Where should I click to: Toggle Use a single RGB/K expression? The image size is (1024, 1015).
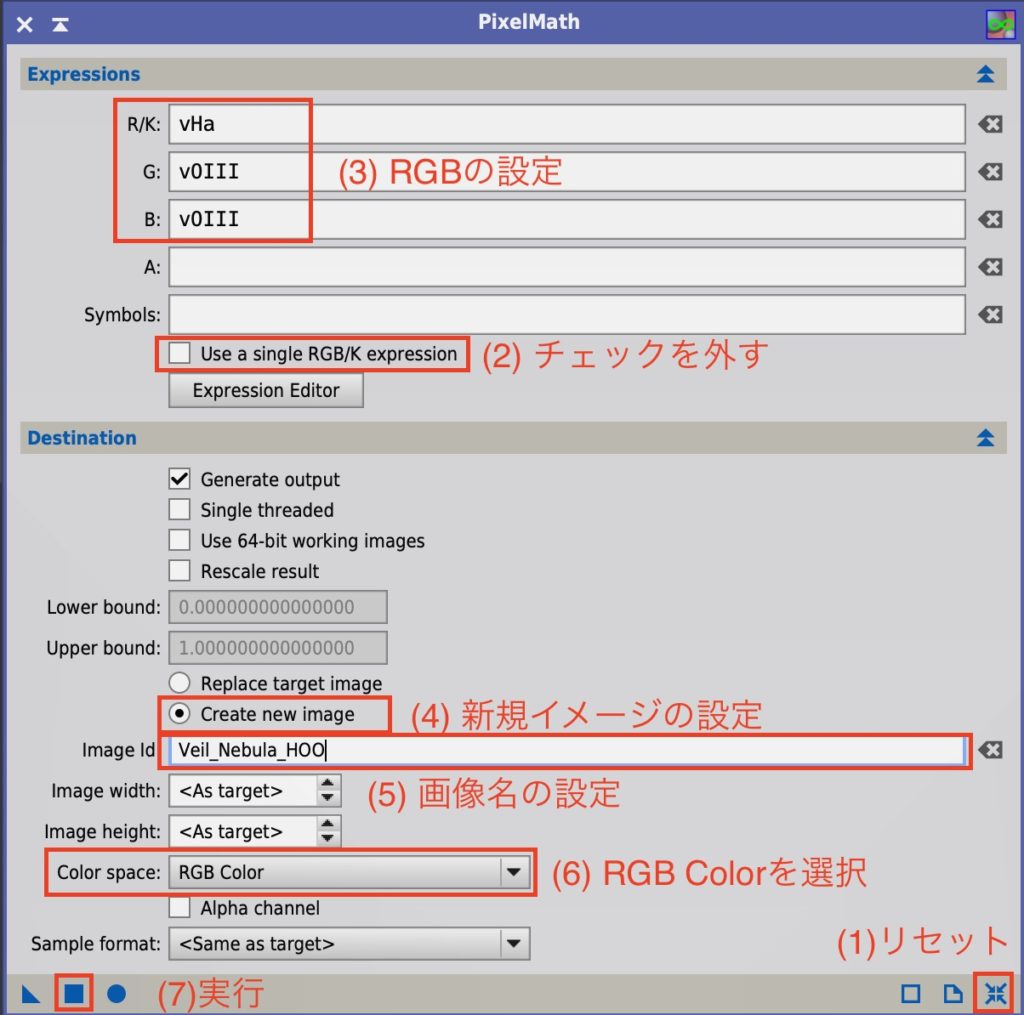[180, 353]
